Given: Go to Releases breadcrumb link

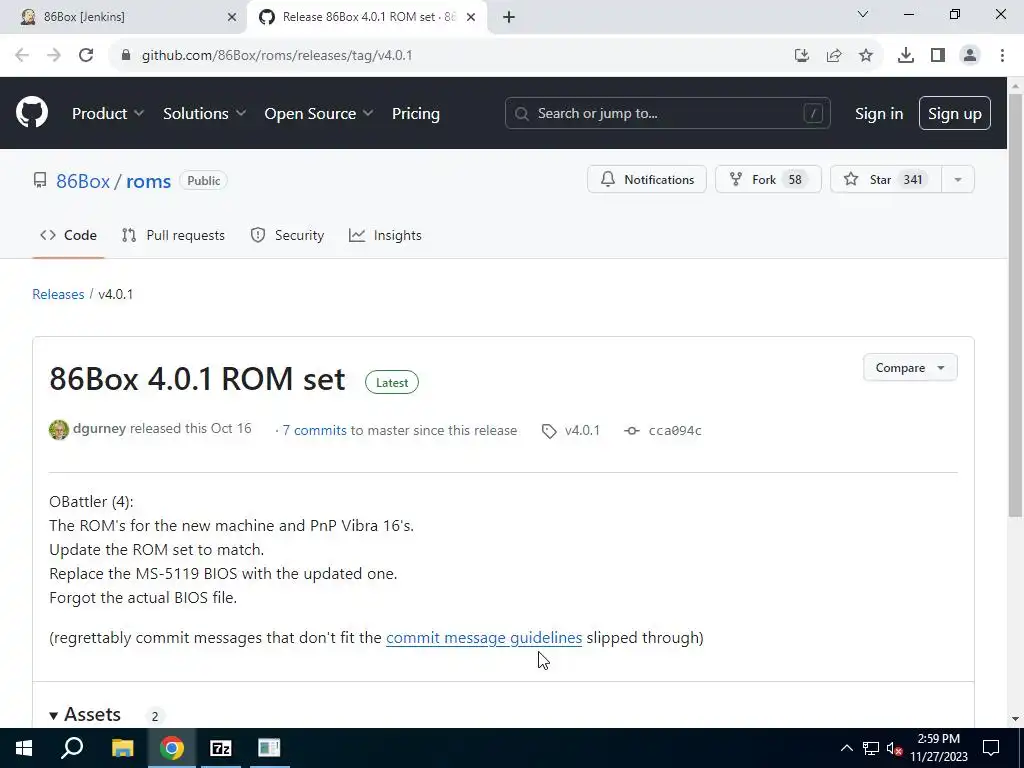Looking at the screenshot, I should point(58,294).
